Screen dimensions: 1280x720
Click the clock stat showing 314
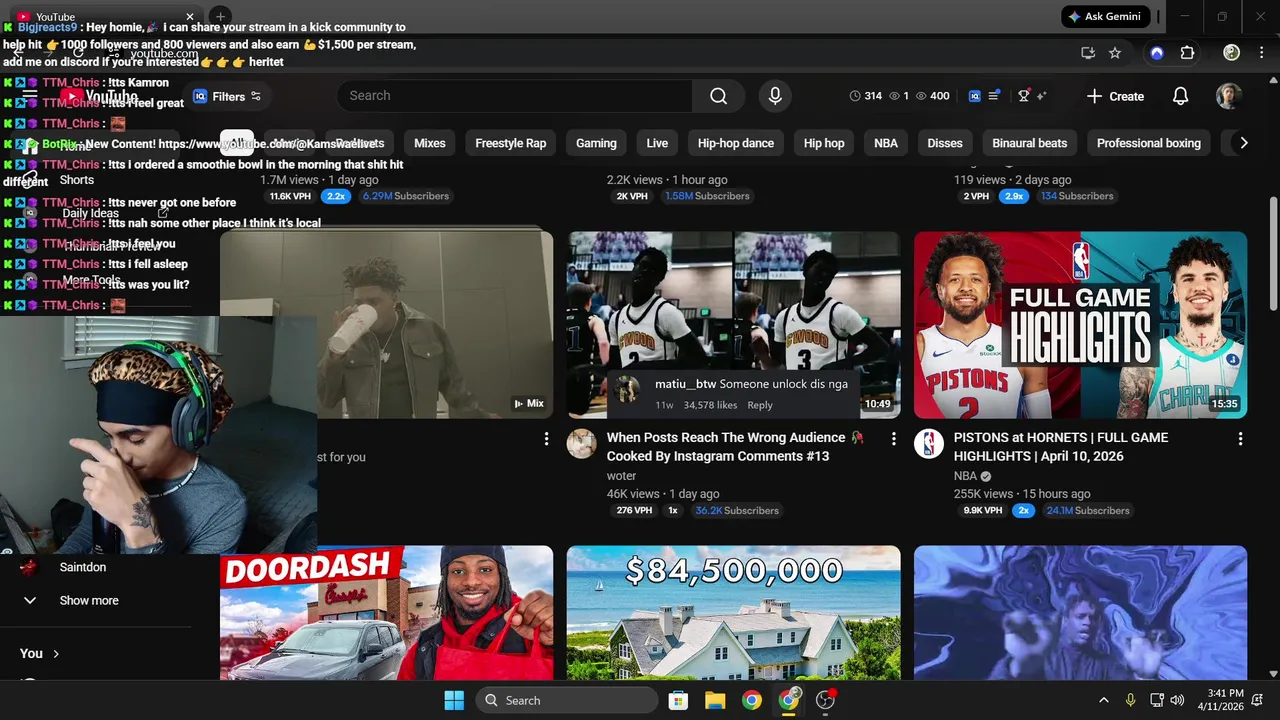point(866,96)
